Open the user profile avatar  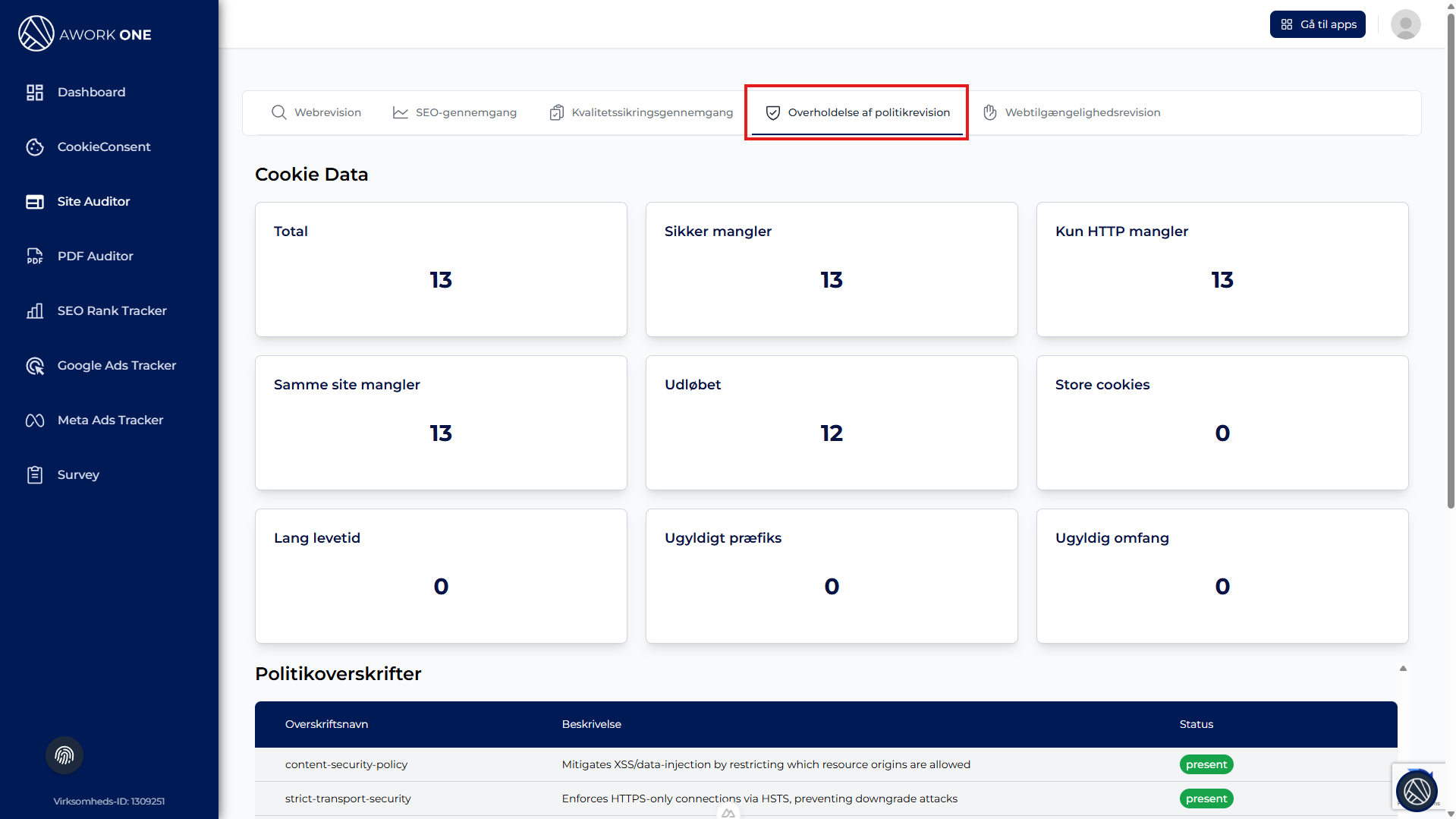pyautogui.click(x=1405, y=24)
